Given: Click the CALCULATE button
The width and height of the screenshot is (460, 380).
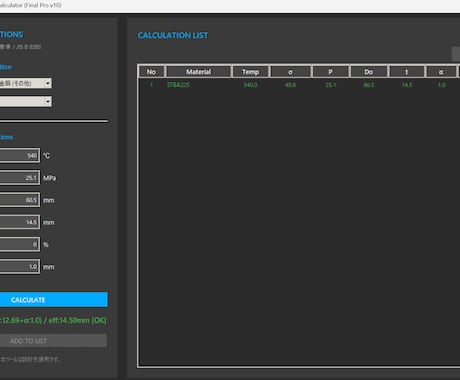Looking at the screenshot, I should (53, 300).
